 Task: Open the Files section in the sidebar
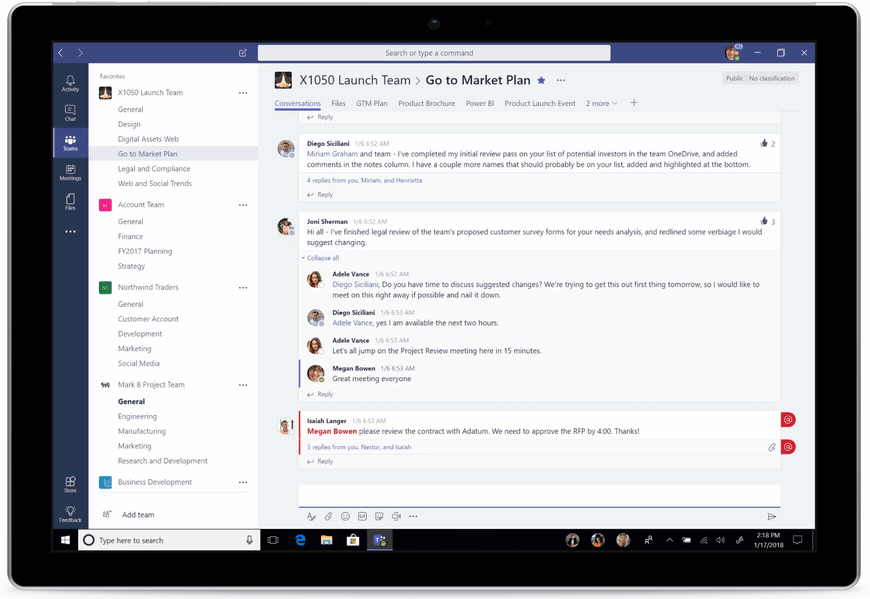[70, 201]
